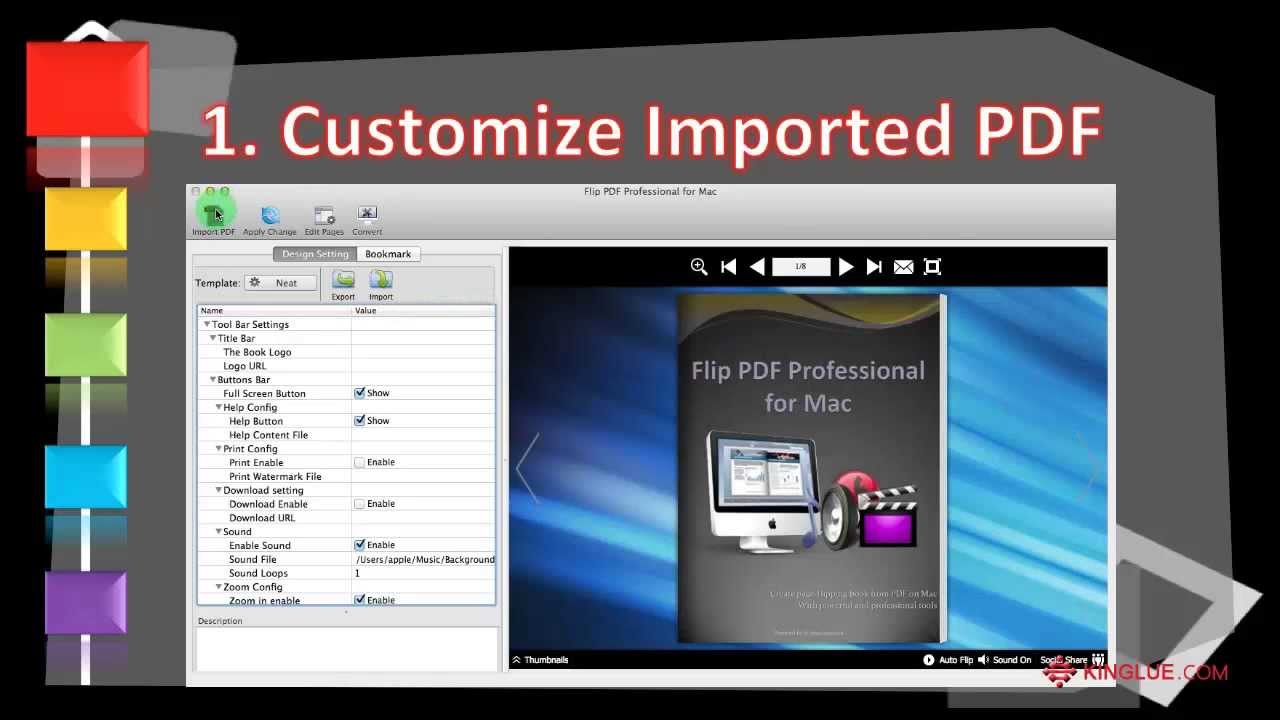Collapse the Buttons Bar group
Screen dimensions: 1280x720
(213, 380)
